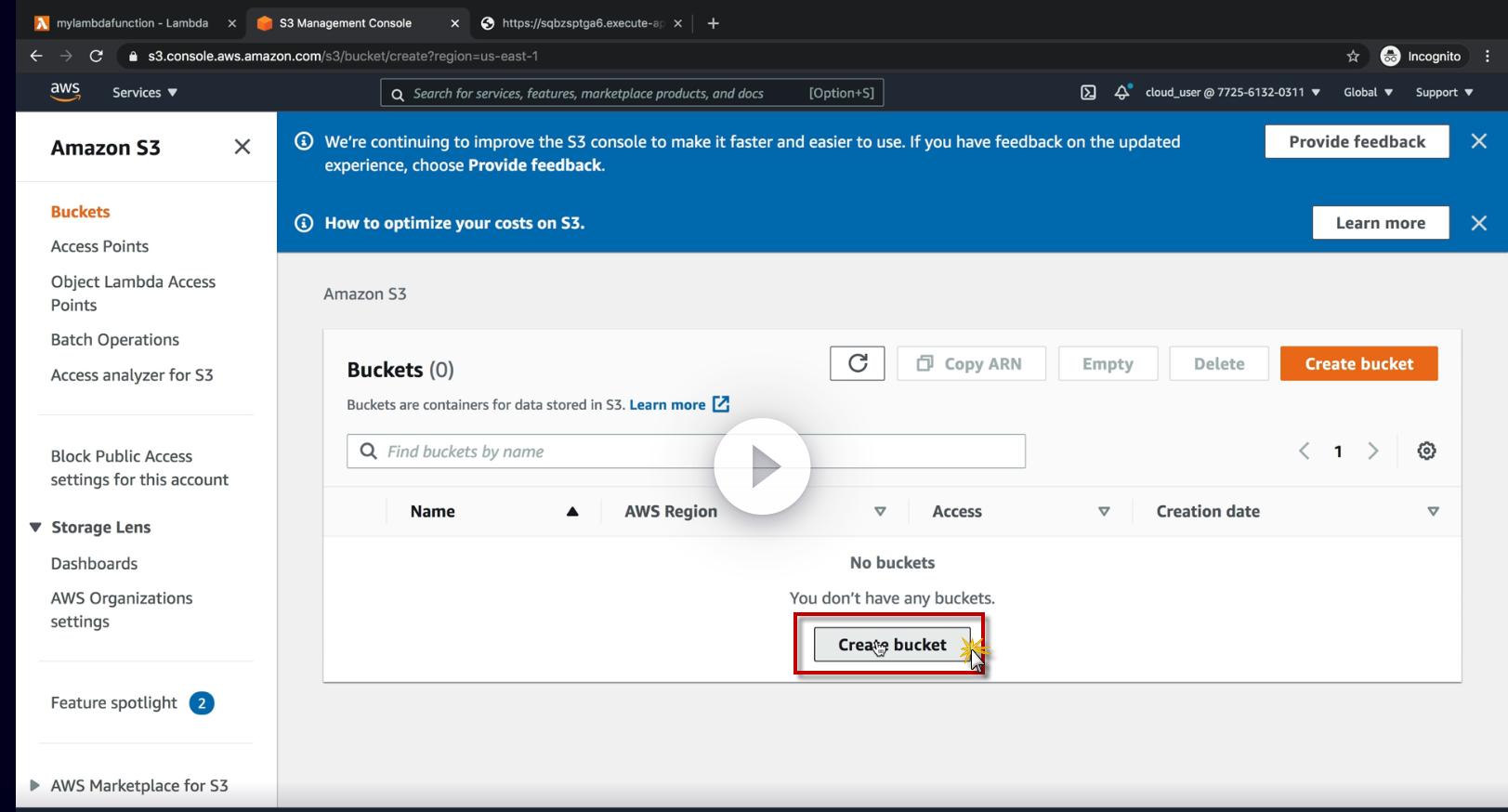Open Batch Operations in the sidebar
The height and width of the screenshot is (812, 1508).
115,340
